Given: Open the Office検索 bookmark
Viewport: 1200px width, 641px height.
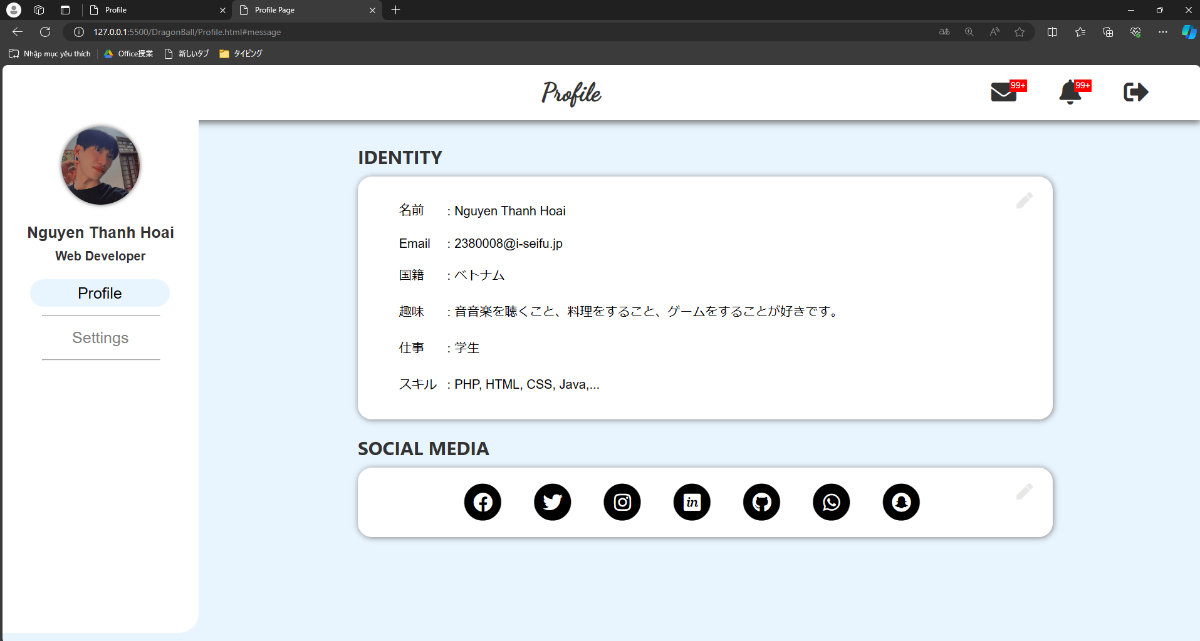Looking at the screenshot, I should (129, 54).
